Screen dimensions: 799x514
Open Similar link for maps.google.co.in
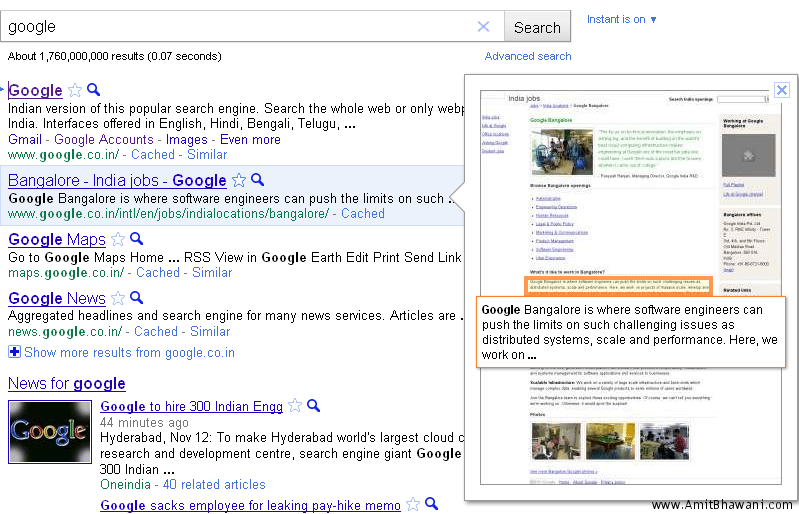(x=212, y=273)
